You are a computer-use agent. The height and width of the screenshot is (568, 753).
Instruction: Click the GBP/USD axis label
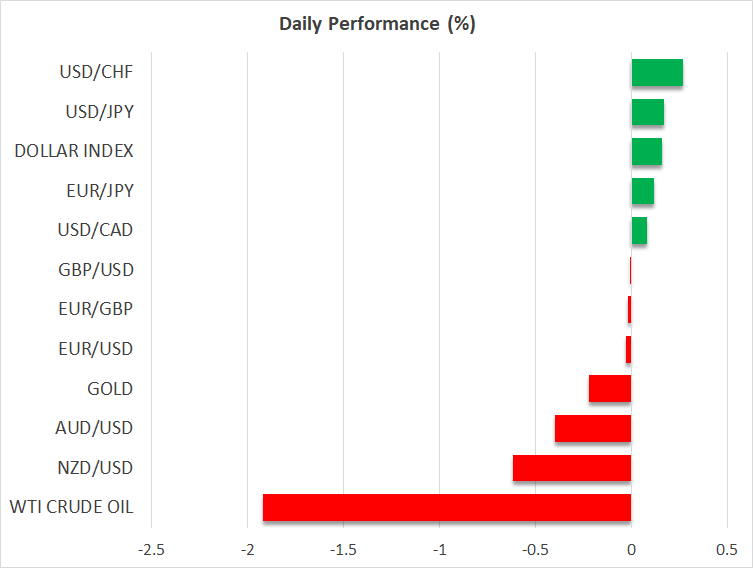click(x=97, y=270)
